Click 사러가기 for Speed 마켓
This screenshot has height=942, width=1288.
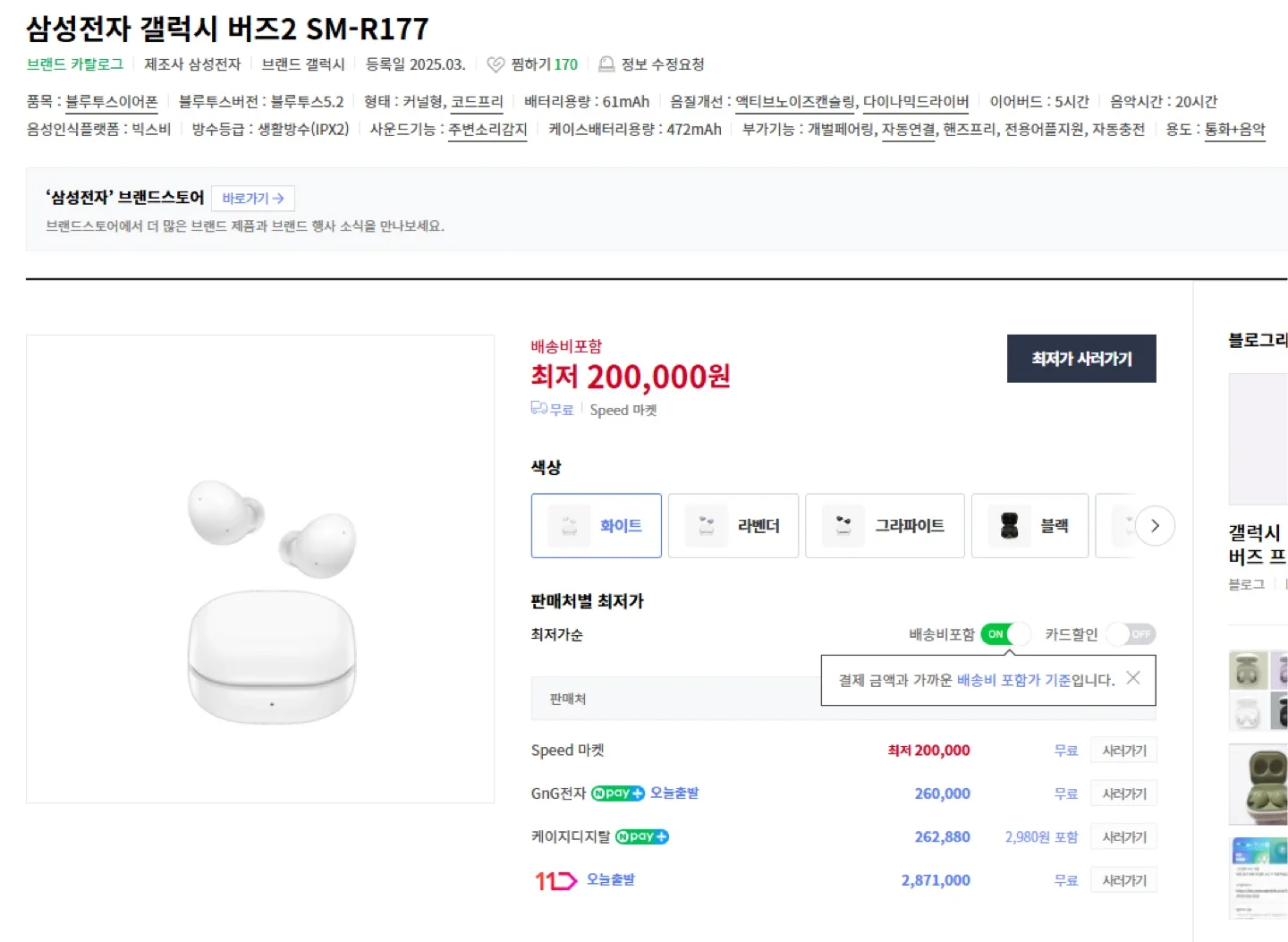[1123, 751]
